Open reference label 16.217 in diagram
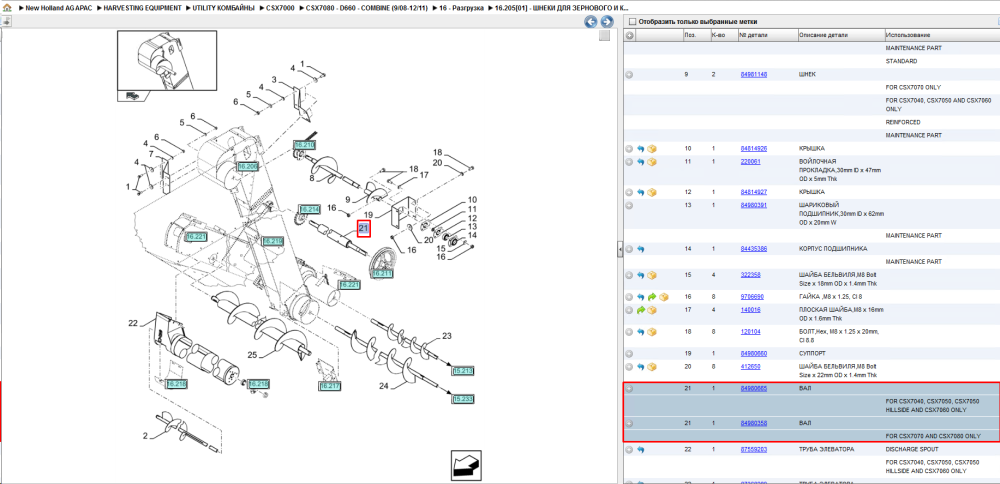The image size is (1000, 484). pos(330,386)
